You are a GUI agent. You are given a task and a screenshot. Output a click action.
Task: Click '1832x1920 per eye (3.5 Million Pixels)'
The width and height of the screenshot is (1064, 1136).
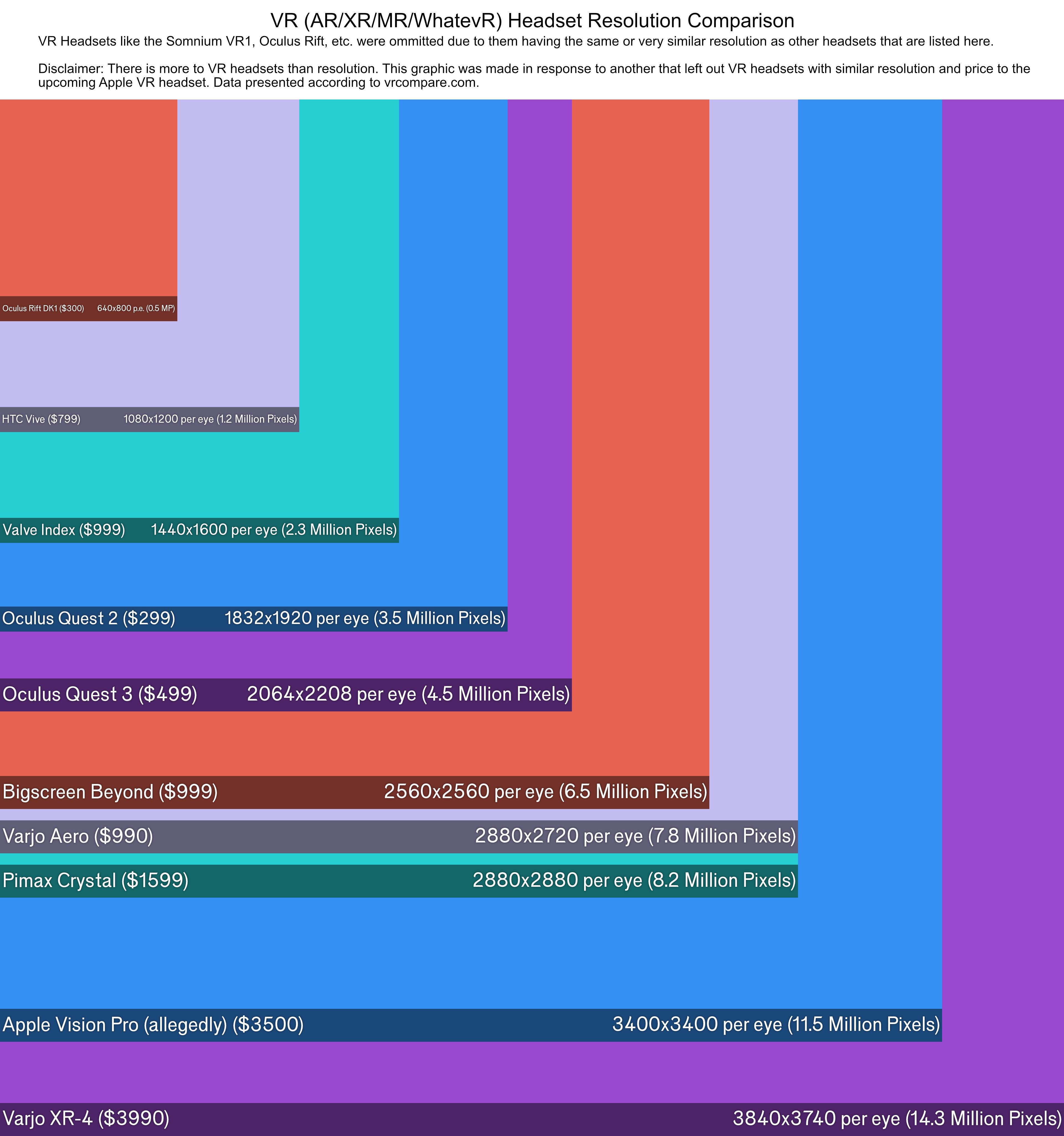coord(365,619)
